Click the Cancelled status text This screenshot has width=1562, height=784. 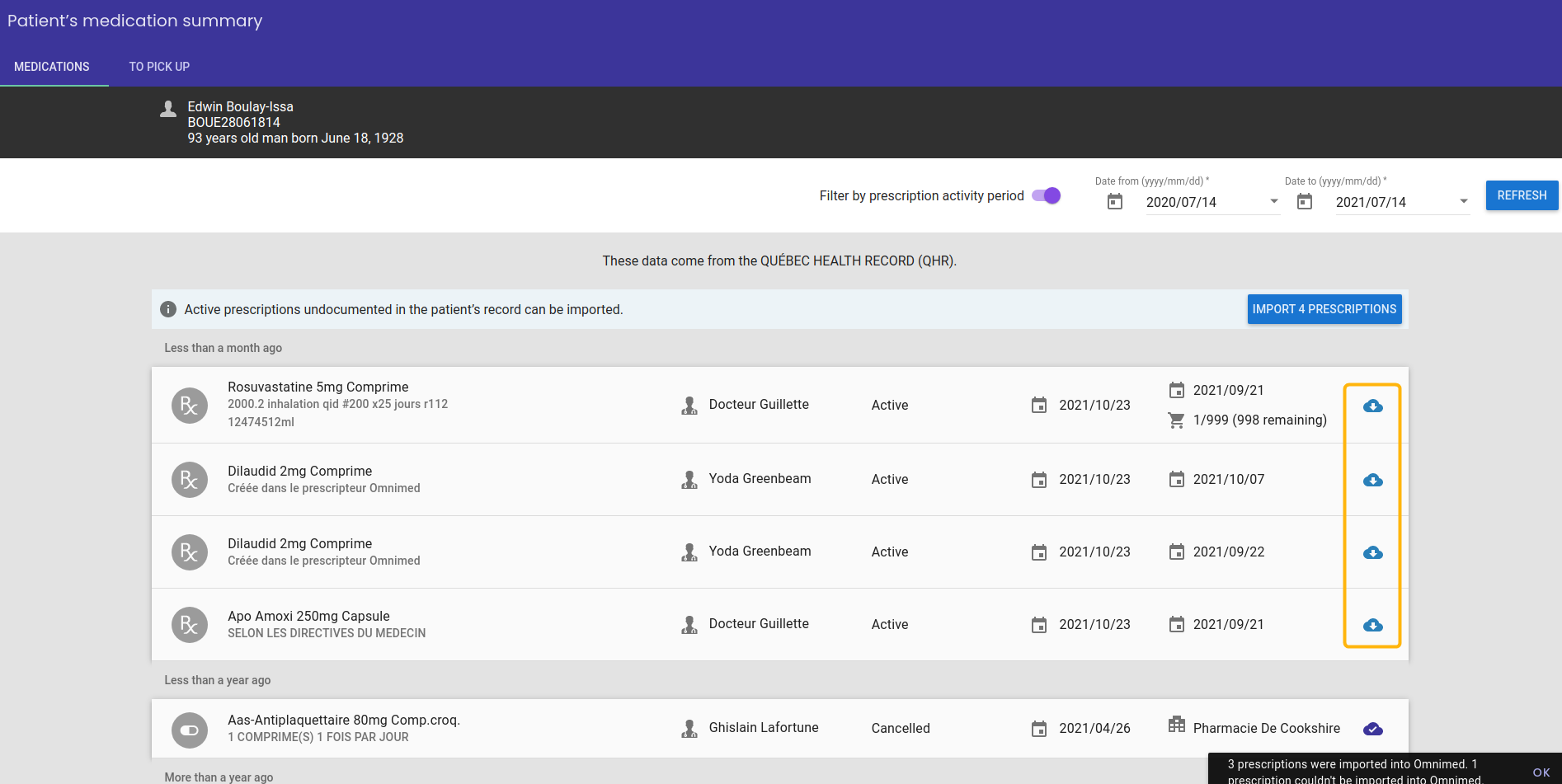point(901,728)
